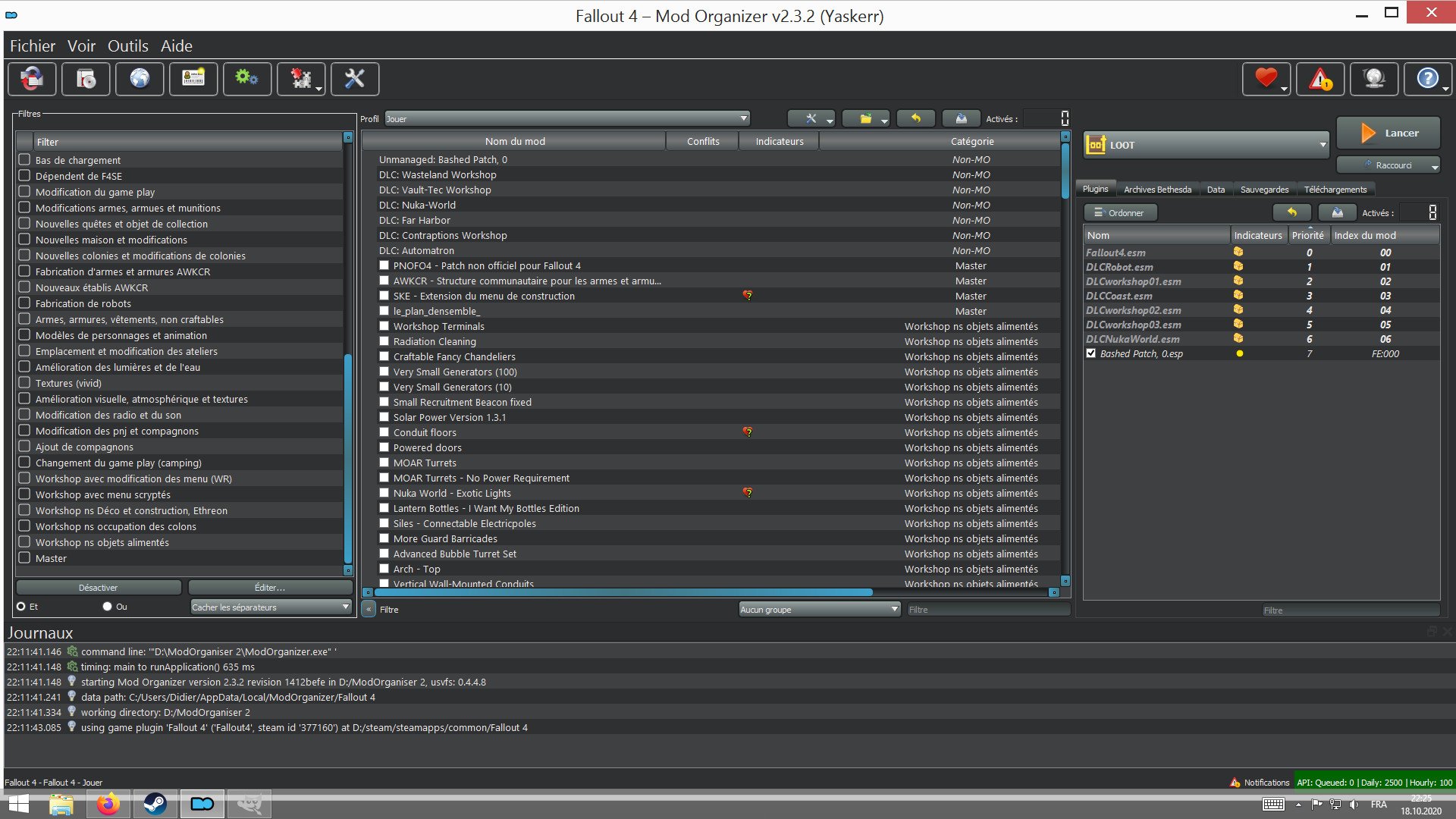
Task: Select the Et radio option
Action: [x=21, y=607]
